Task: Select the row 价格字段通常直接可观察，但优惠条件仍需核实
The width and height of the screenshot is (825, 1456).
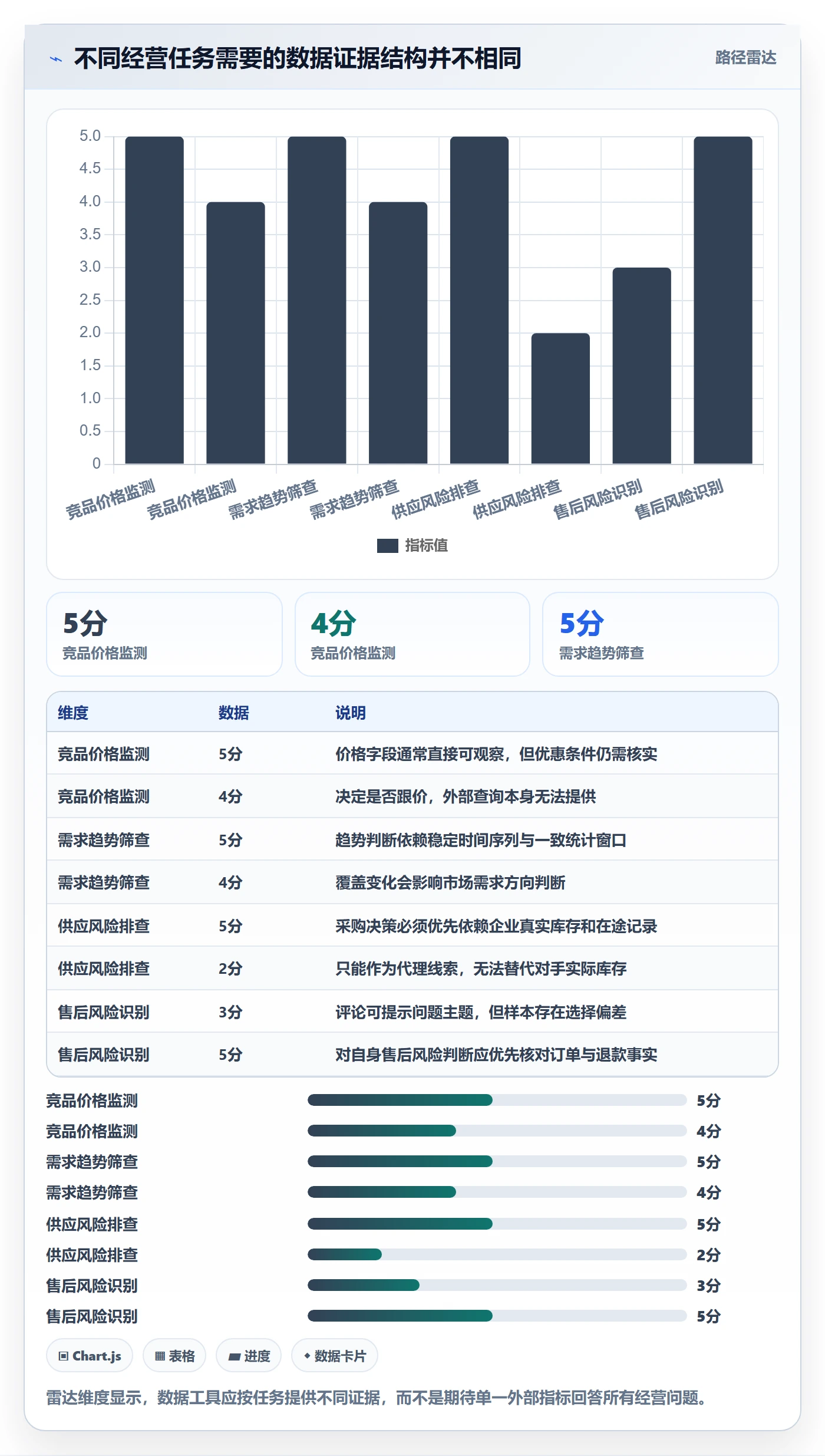Action: (412, 753)
